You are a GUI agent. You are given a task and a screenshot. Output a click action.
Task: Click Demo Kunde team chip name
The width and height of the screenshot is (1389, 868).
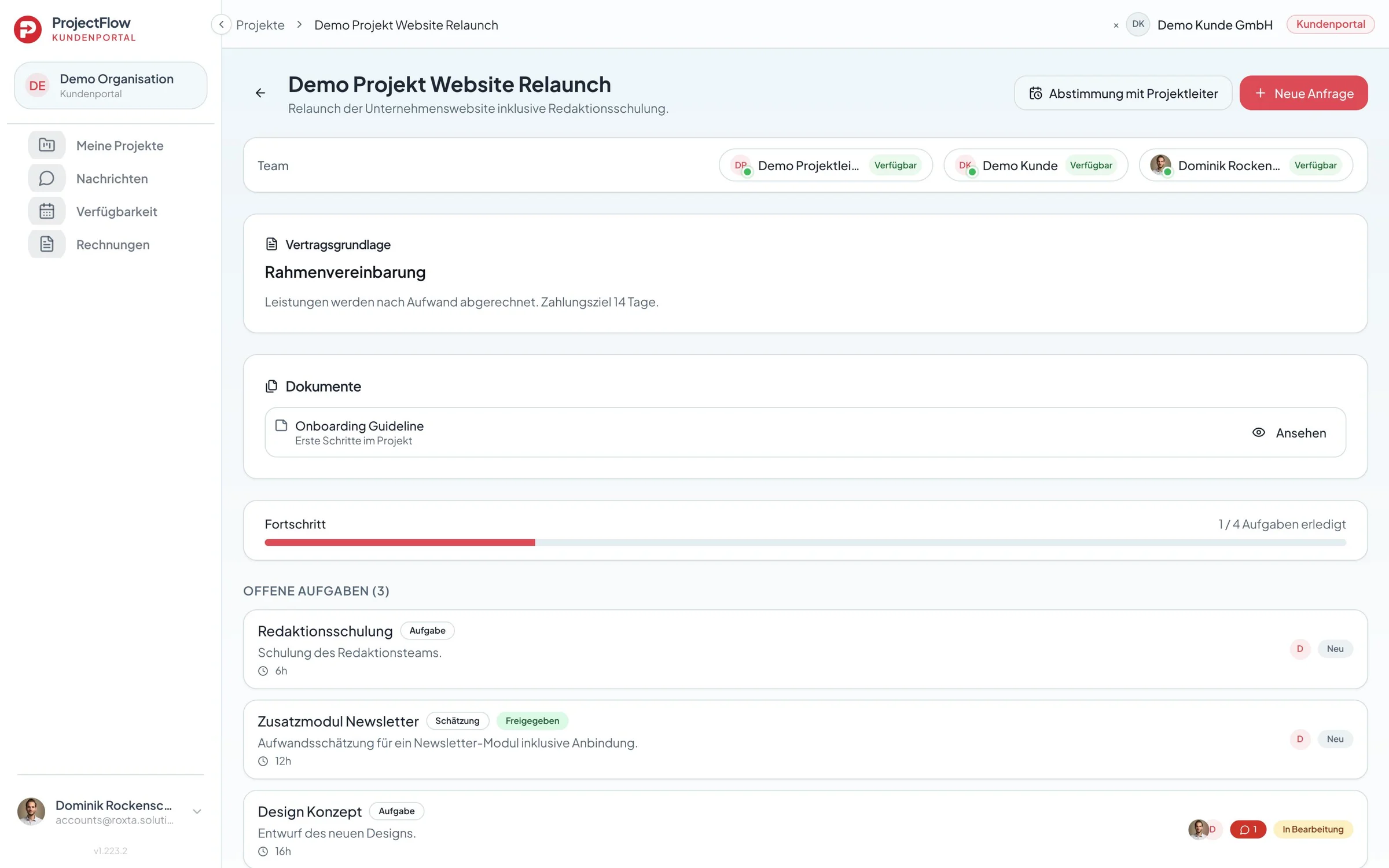[x=1020, y=166]
